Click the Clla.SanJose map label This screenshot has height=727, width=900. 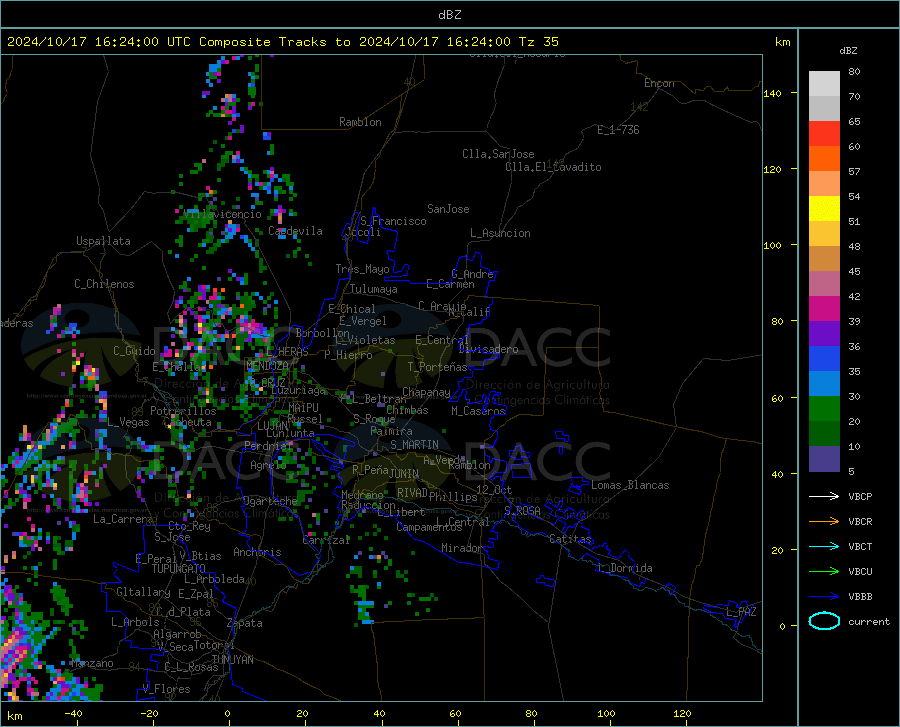click(498, 154)
